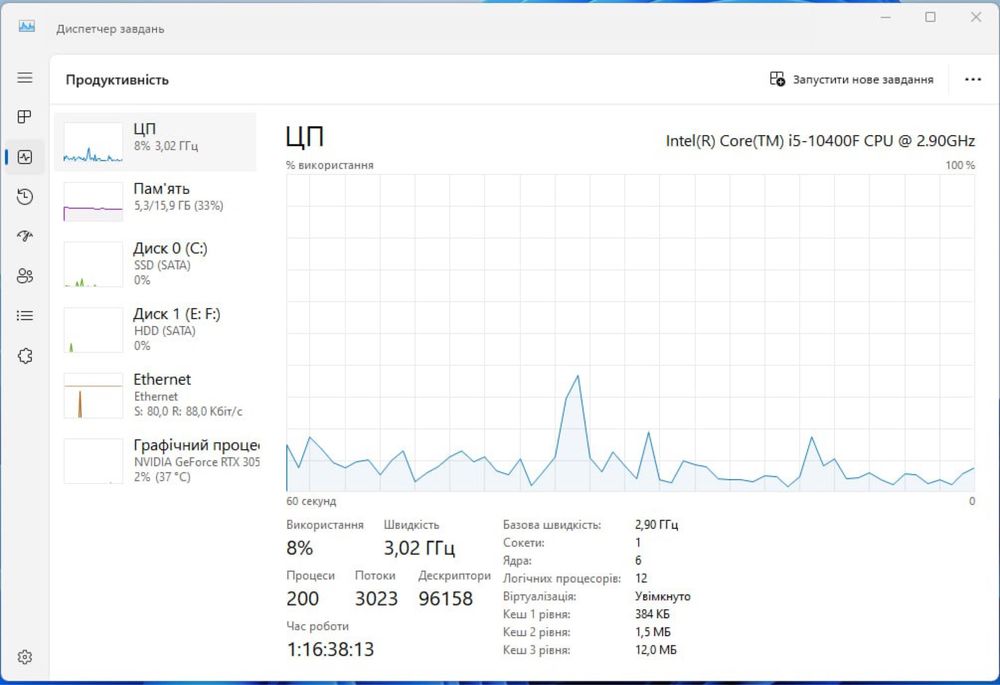Click the Диск 1 mini graph thumbnail
Screen dimensions: 1000x685
93,330
